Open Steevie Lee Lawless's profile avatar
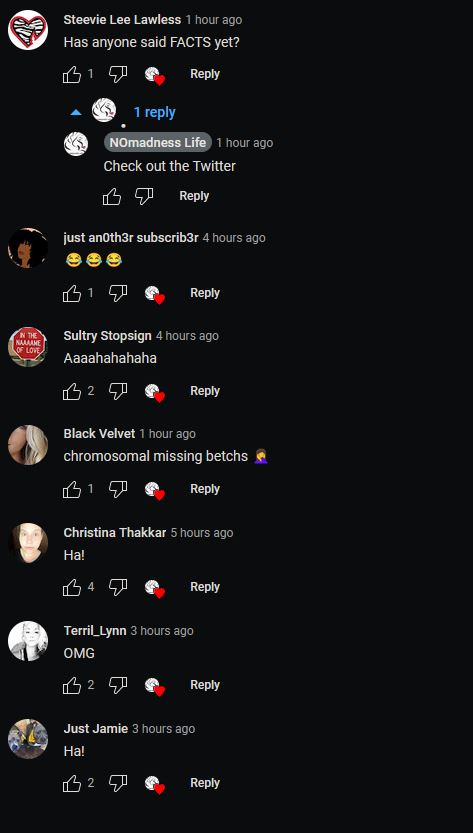This screenshot has height=833, width=473. pyautogui.click(x=28, y=30)
